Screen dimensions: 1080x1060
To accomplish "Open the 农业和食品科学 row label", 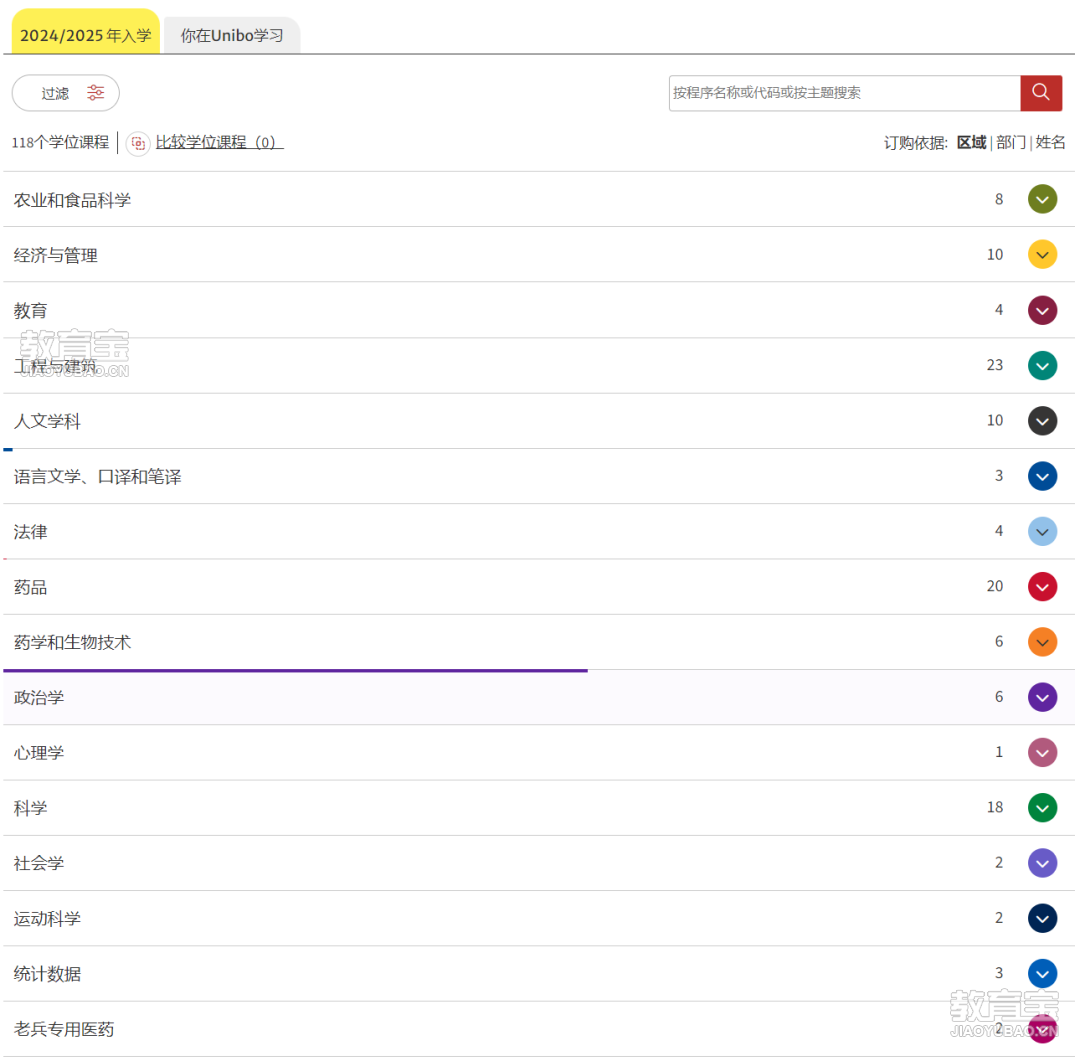I will pyautogui.click(x=72, y=200).
